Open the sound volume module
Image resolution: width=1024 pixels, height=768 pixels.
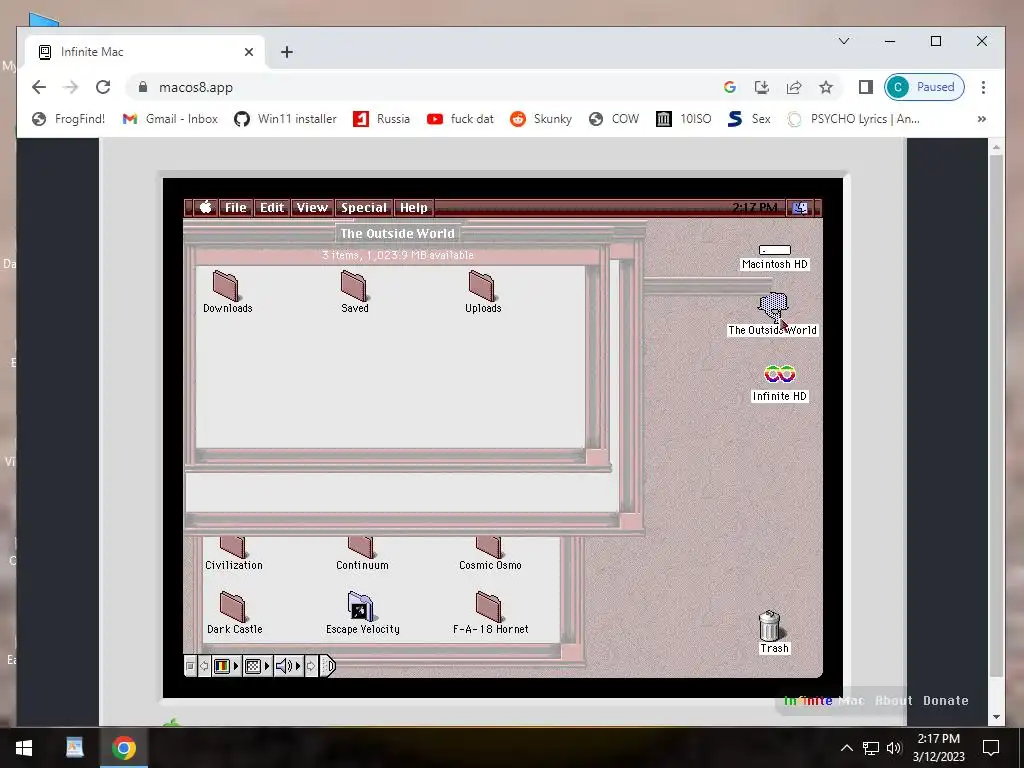tap(283, 666)
